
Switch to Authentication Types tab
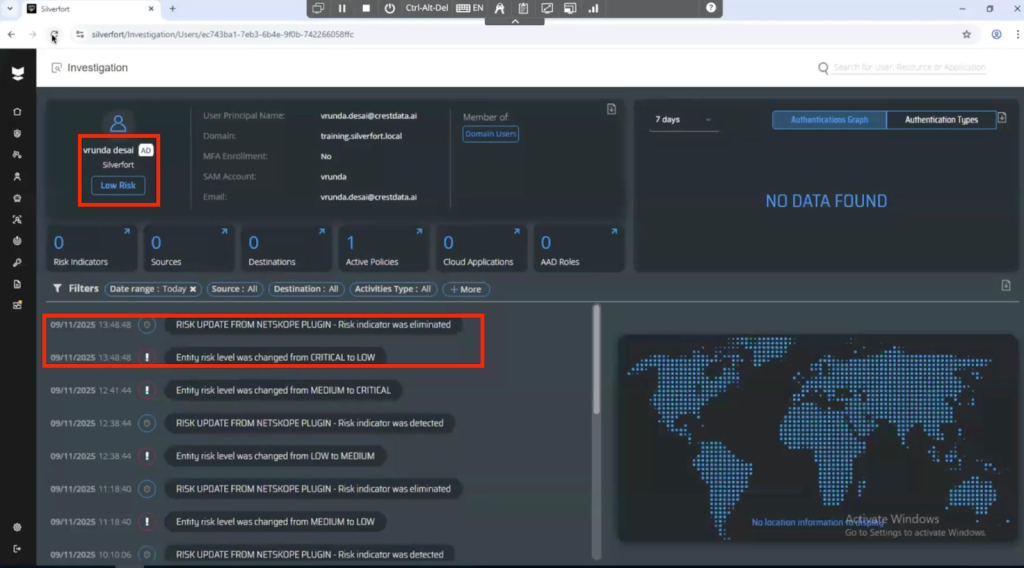point(941,119)
